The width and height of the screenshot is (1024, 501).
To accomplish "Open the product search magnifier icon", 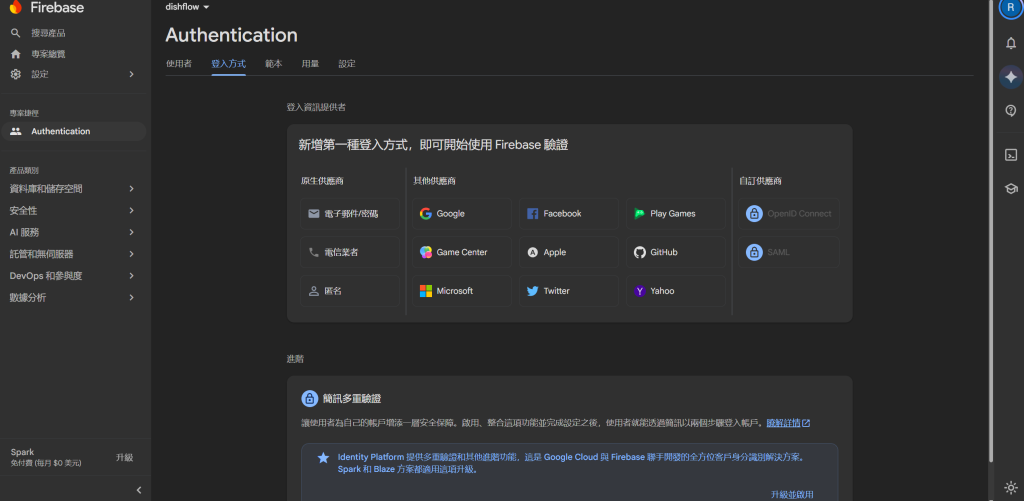I will [x=16, y=33].
